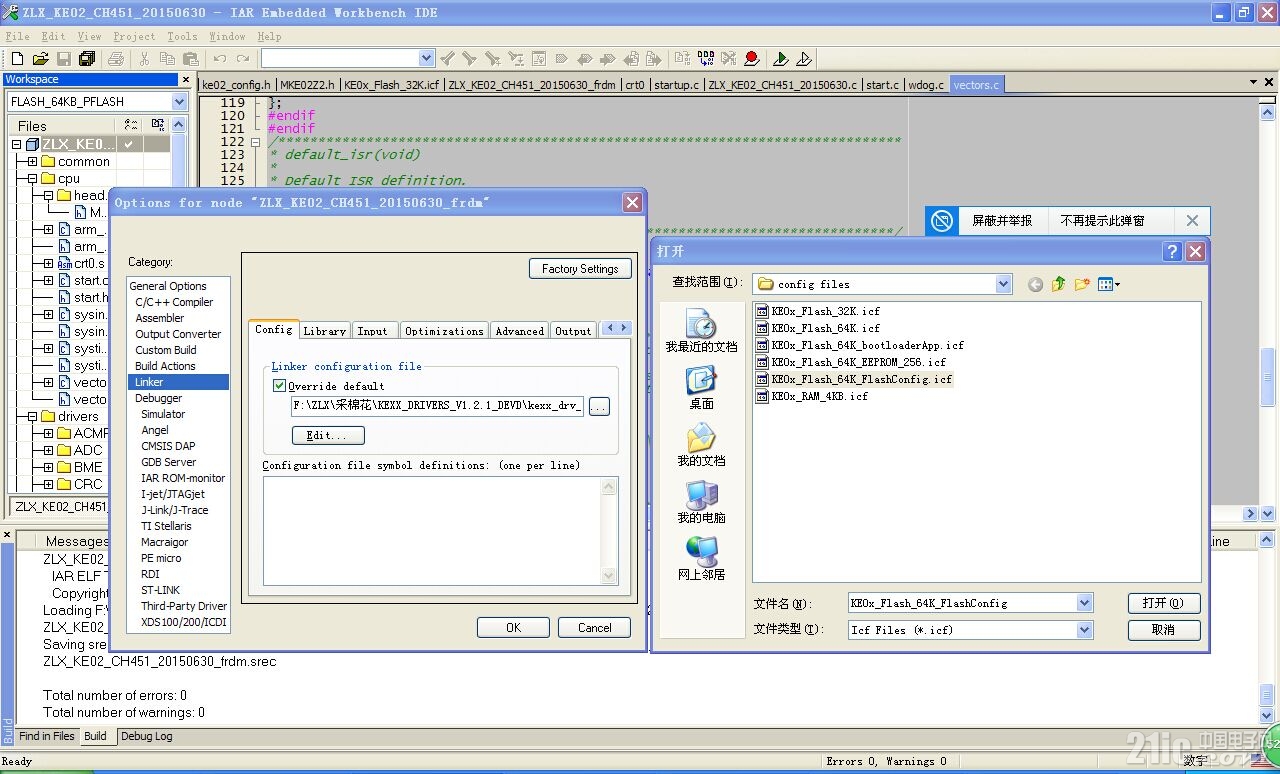Click the Save All toolbar icon
This screenshot has height=774, width=1280.
tap(87, 59)
